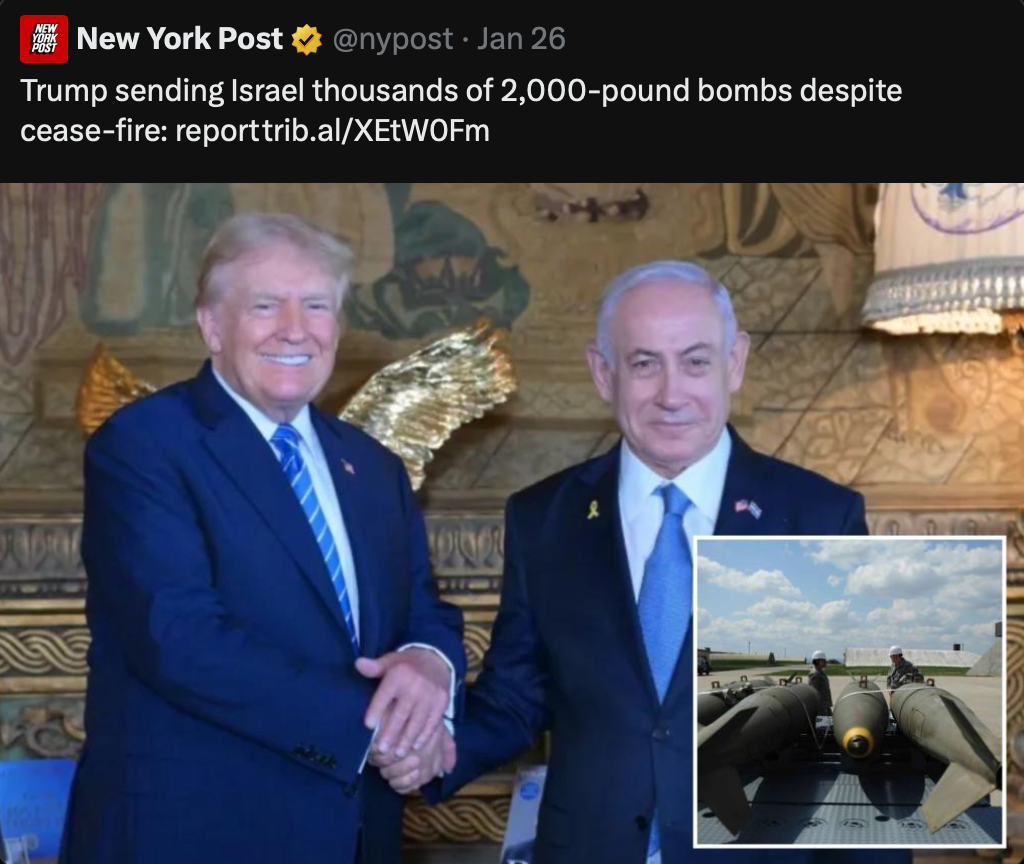This screenshot has height=864, width=1024.
Task: Open the New York Post display name
Action: (180, 39)
